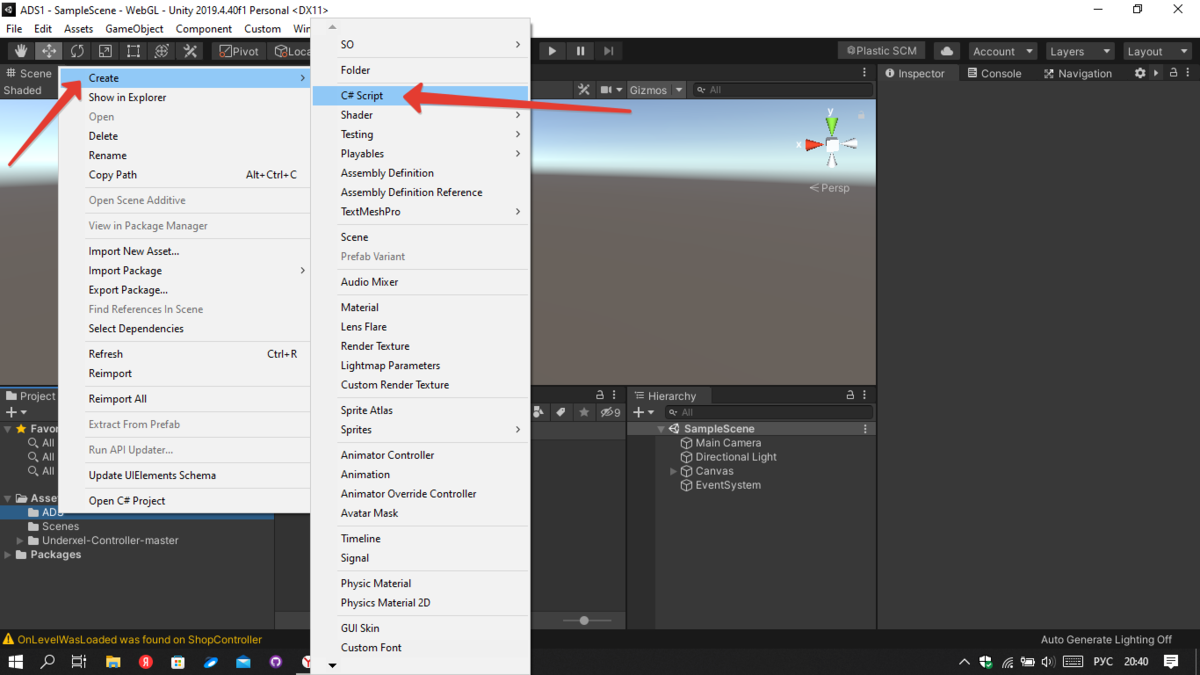Adjust the Project icon size slider
1200x675 pixels.
click(x=584, y=621)
